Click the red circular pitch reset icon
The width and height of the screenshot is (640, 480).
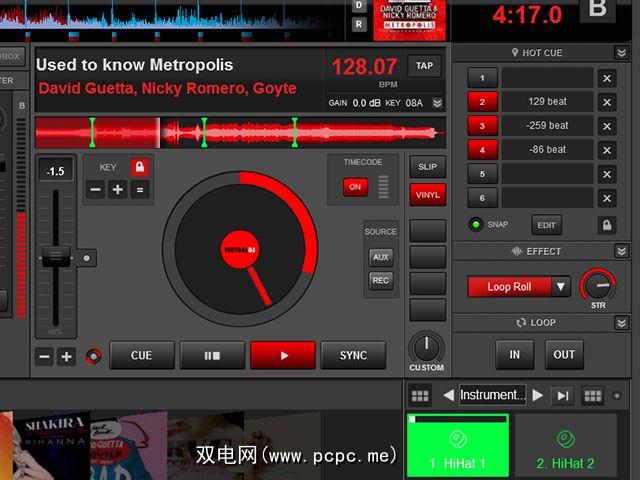tap(94, 356)
